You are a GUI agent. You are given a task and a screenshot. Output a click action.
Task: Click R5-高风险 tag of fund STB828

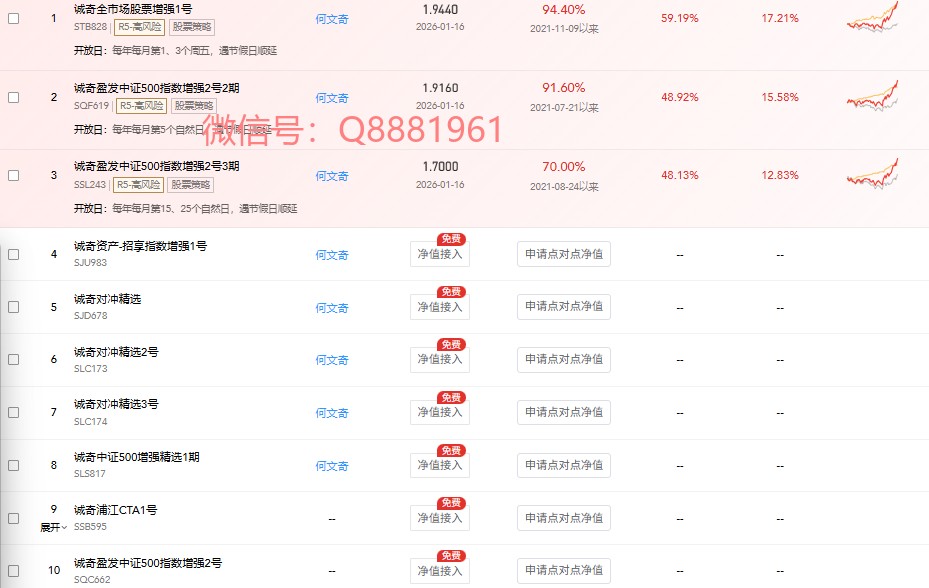click(138, 27)
